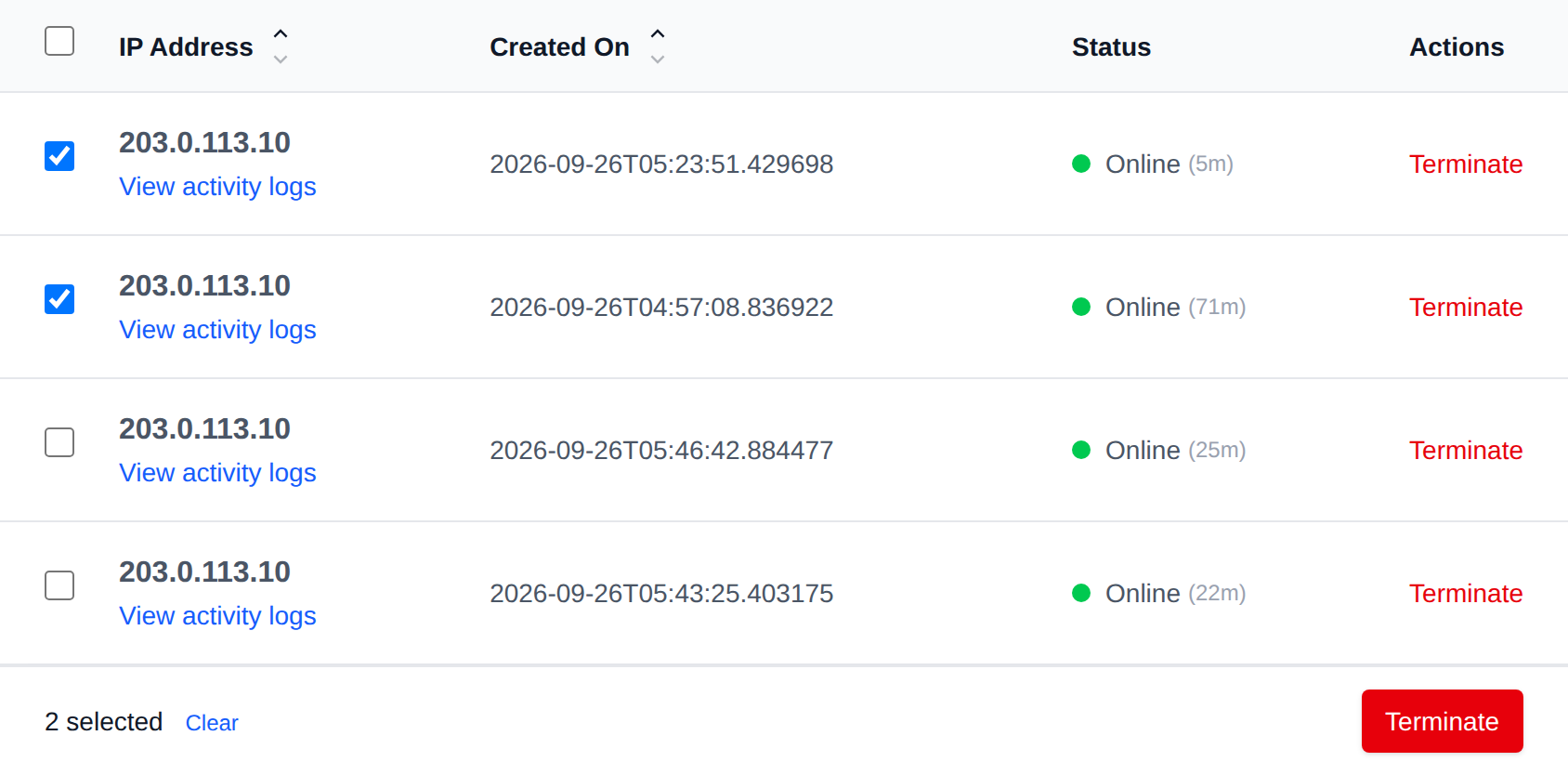Sort IP Address descending with the down chevron
The width and height of the screenshot is (1568, 775).
pos(281,59)
